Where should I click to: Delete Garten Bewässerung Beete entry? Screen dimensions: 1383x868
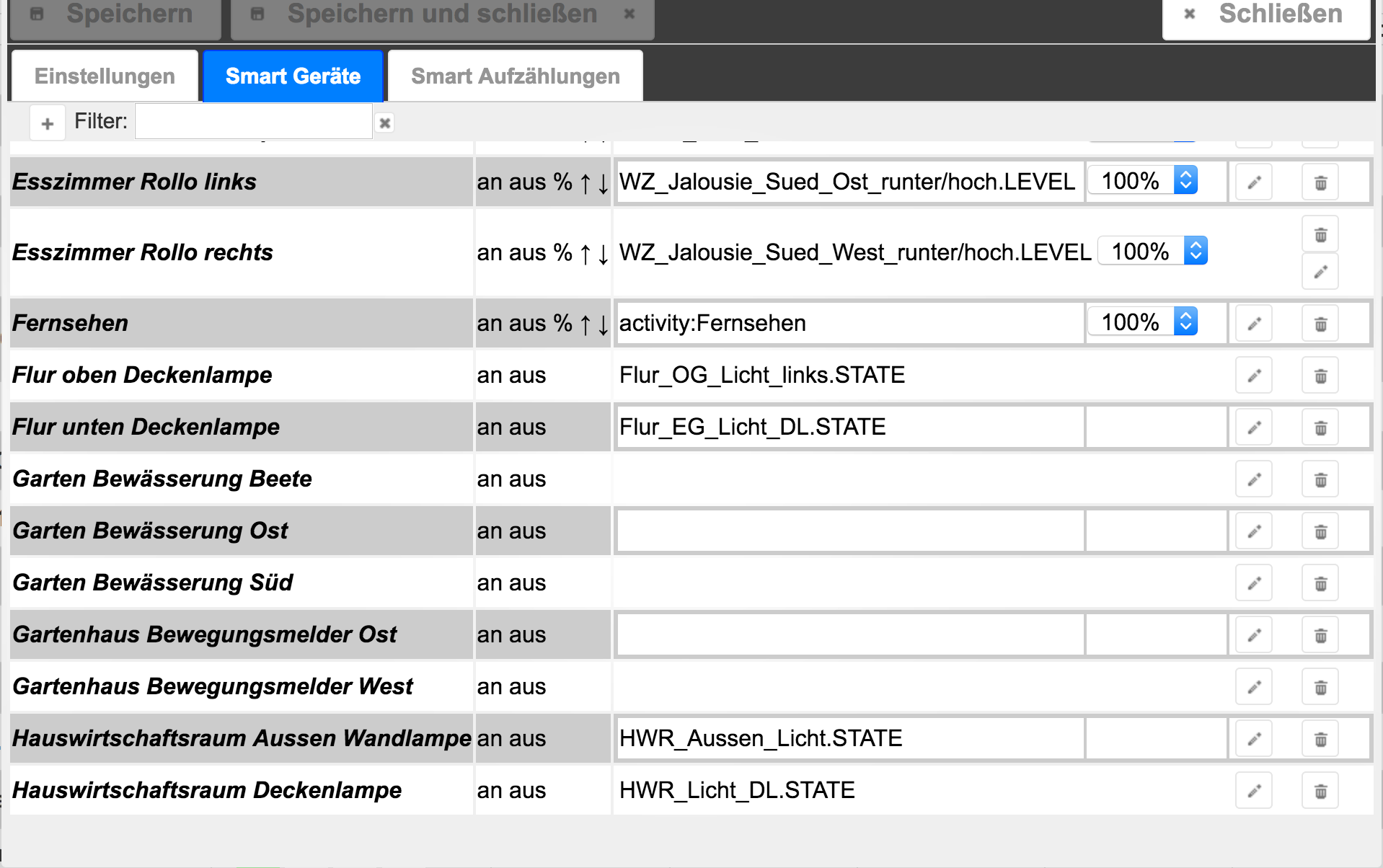click(1320, 479)
